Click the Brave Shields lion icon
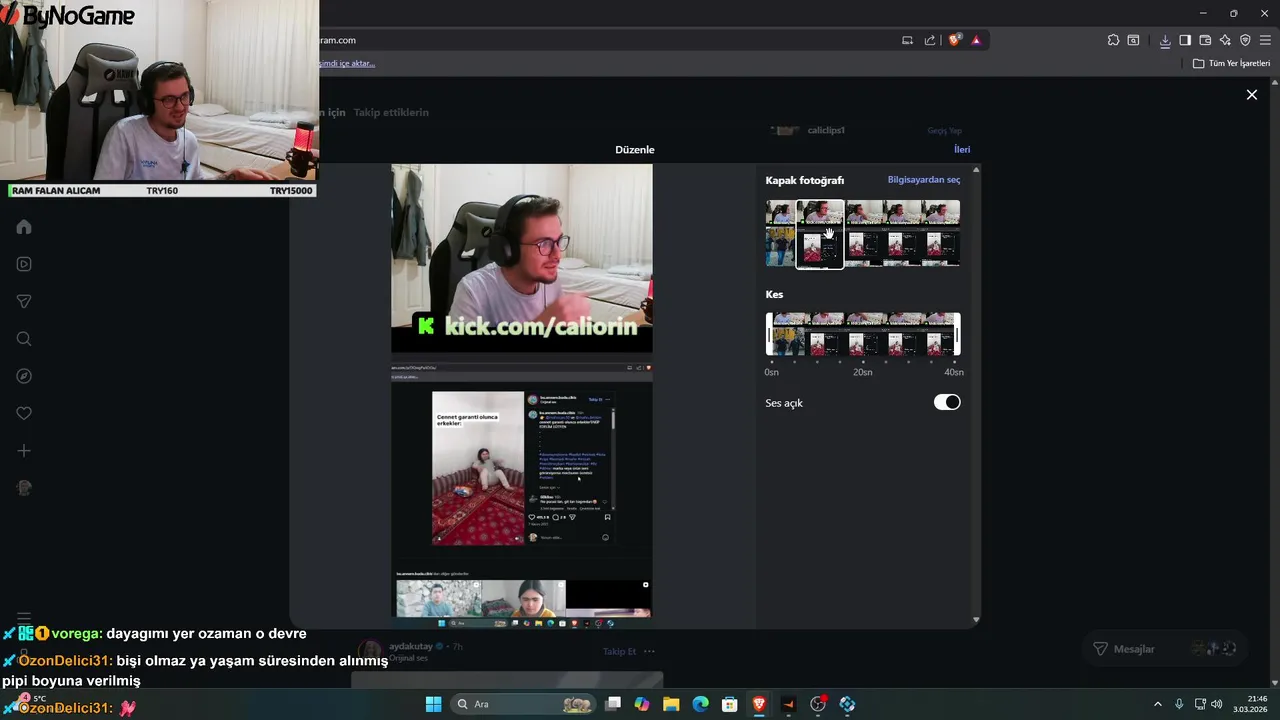The height and width of the screenshot is (720, 1280). (955, 40)
